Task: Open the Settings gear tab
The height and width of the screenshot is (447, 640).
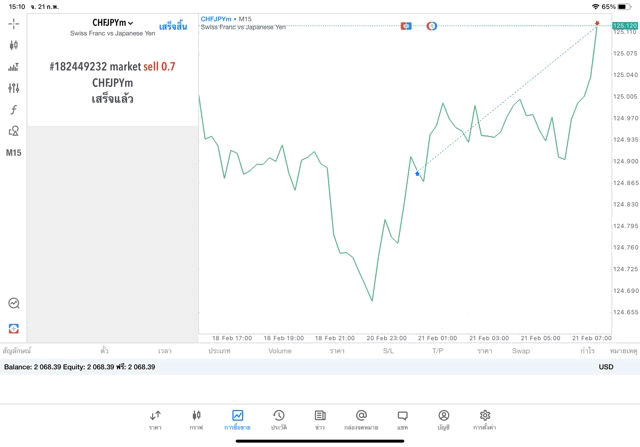Action: (x=485, y=419)
